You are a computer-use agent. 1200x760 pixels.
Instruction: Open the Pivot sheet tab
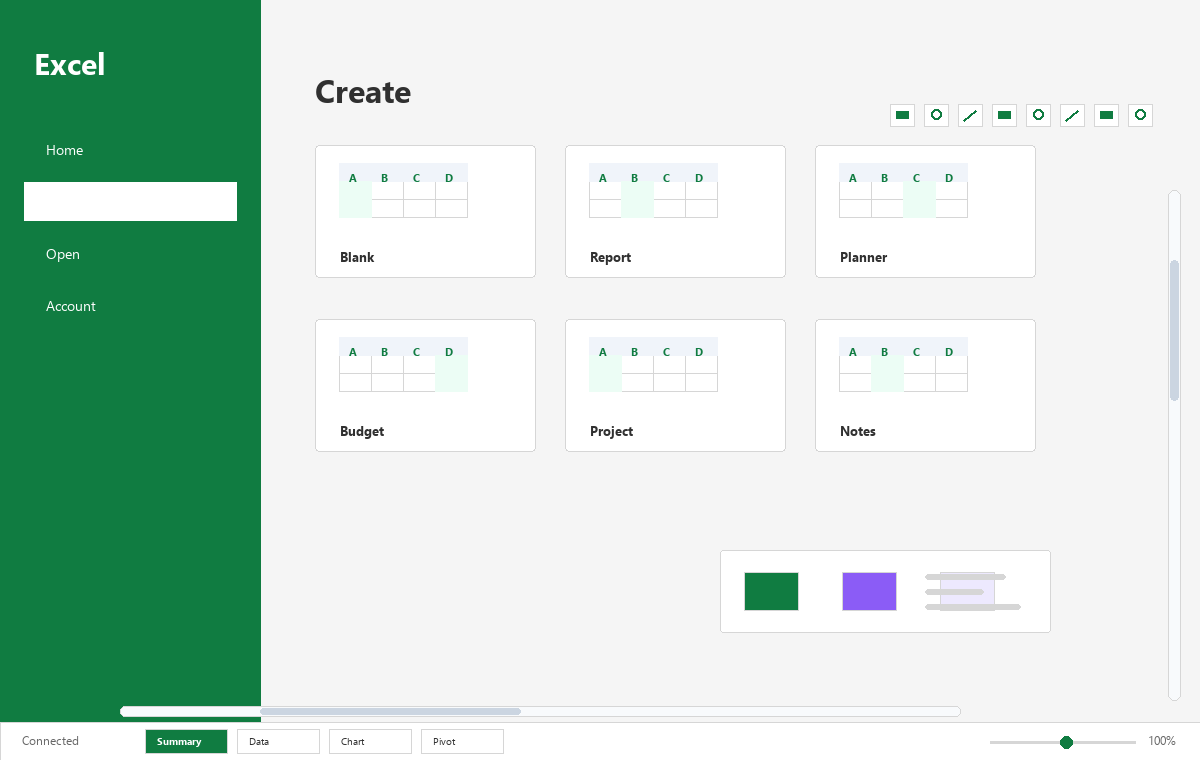tap(462, 741)
